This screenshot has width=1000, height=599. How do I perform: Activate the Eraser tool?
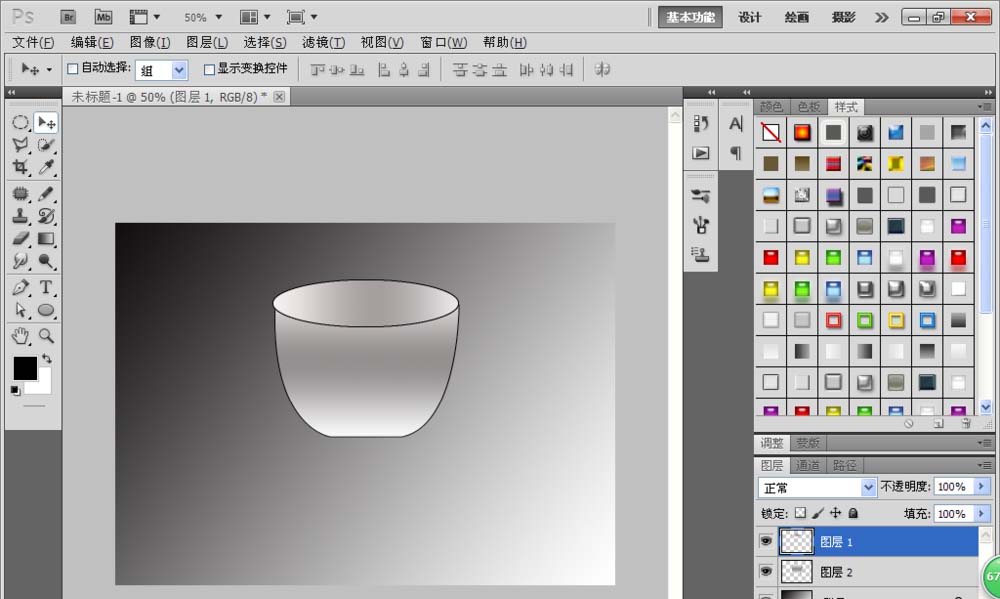[22, 239]
